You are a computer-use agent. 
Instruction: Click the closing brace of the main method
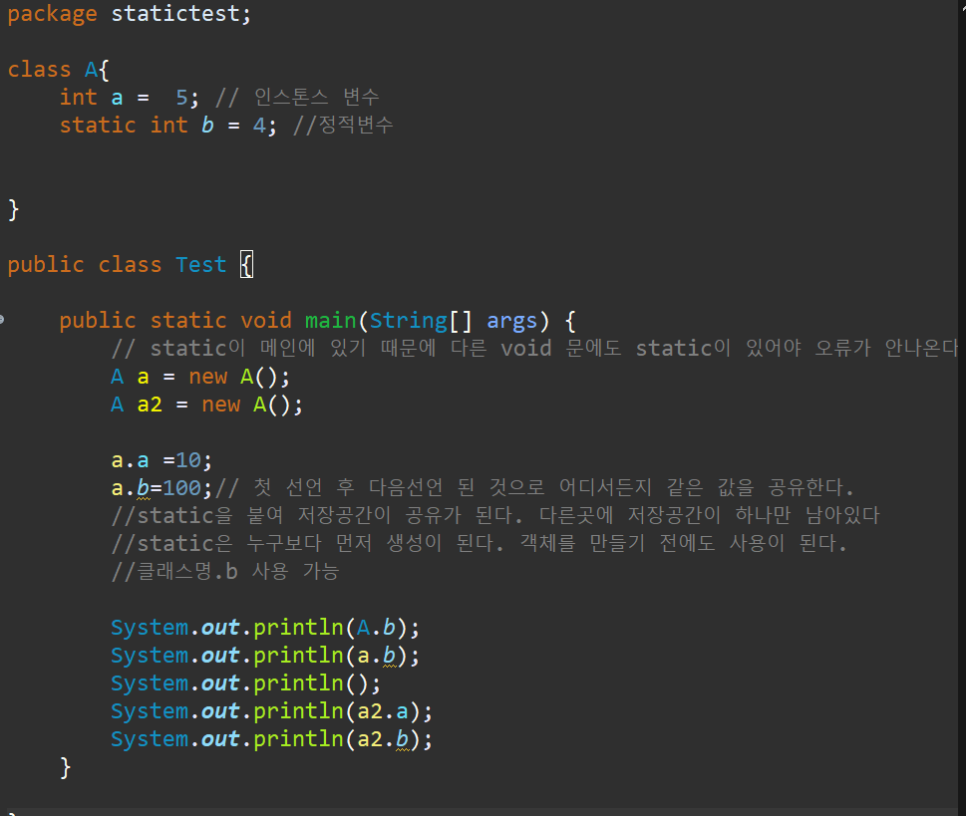point(65,768)
